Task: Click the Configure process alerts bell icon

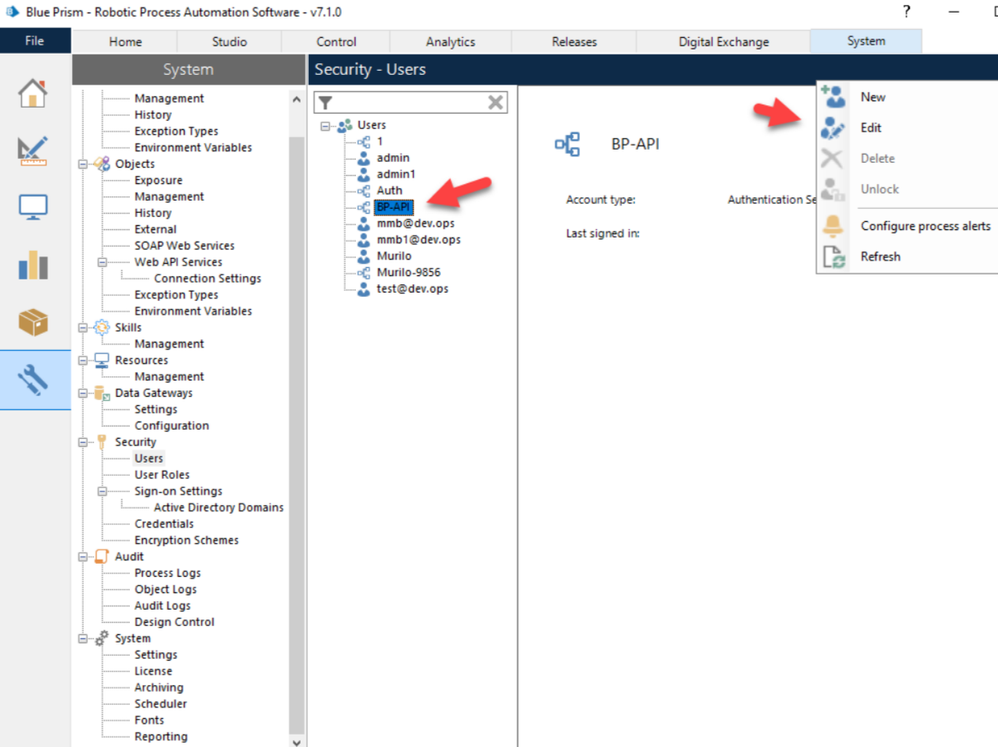Action: pos(833,226)
